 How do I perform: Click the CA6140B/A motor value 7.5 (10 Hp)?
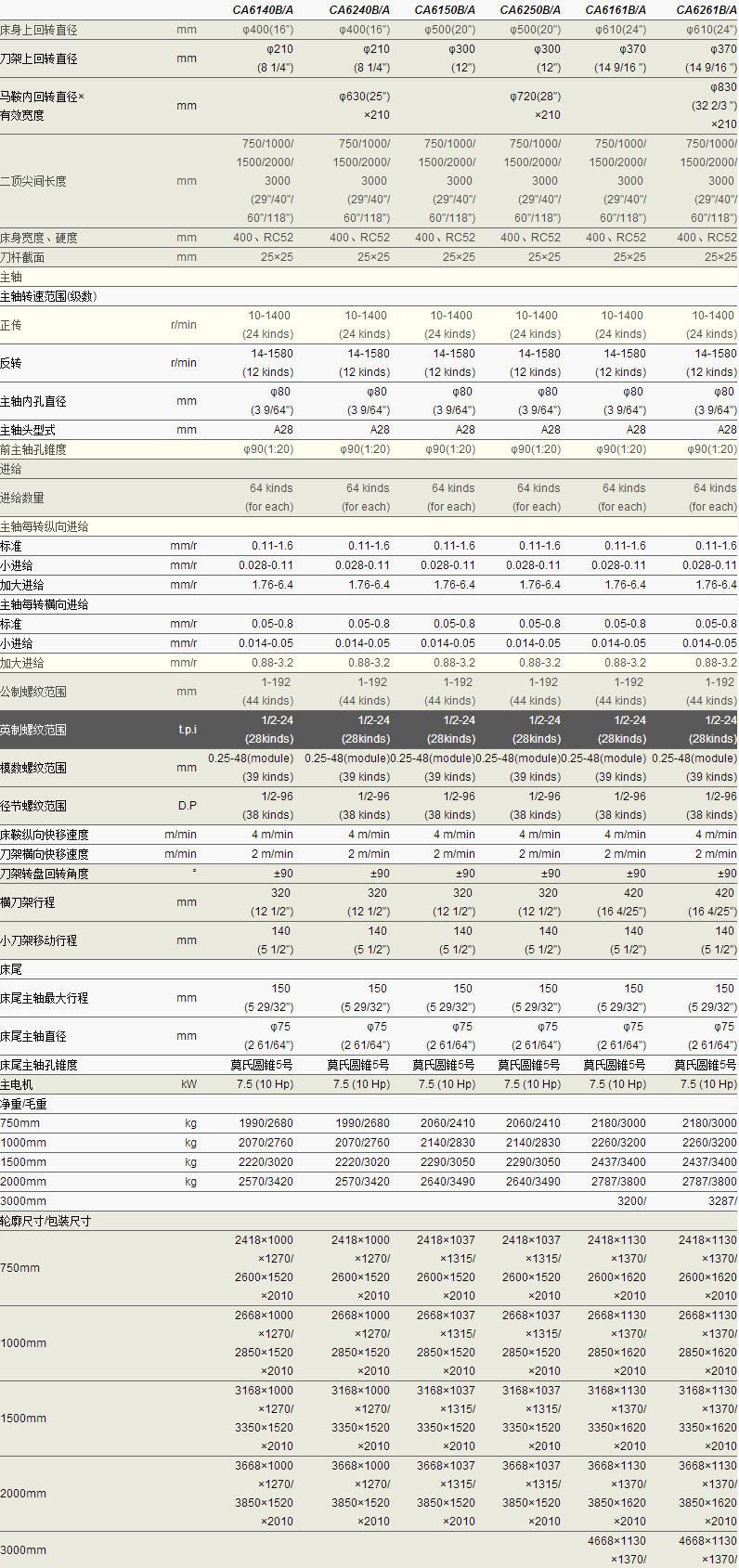pos(265,1084)
